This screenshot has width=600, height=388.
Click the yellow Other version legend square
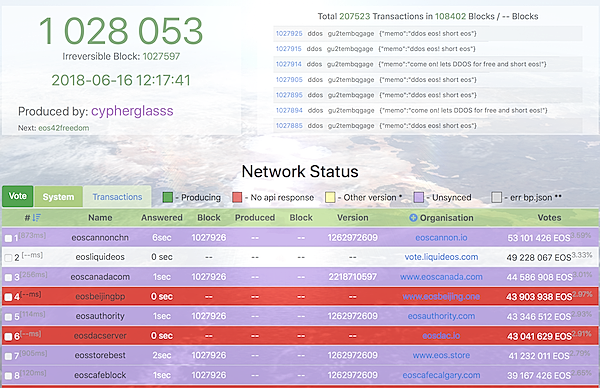(330, 197)
